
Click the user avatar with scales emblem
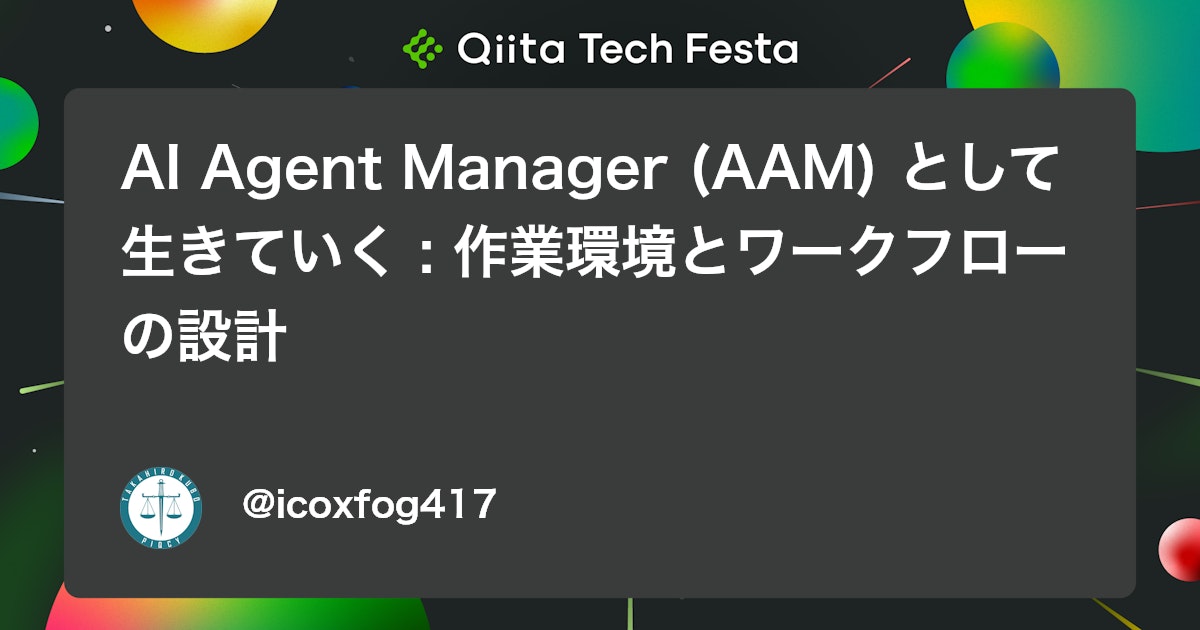(161, 508)
